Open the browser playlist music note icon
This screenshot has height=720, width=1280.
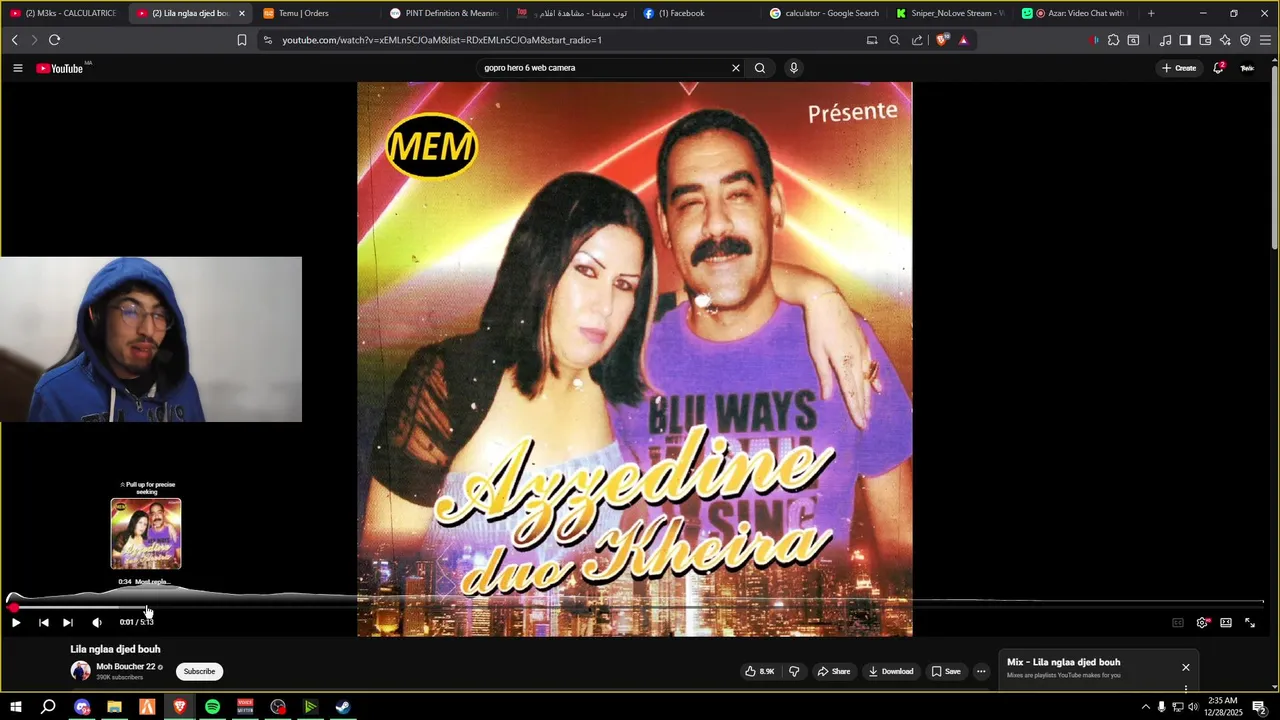[1165, 40]
